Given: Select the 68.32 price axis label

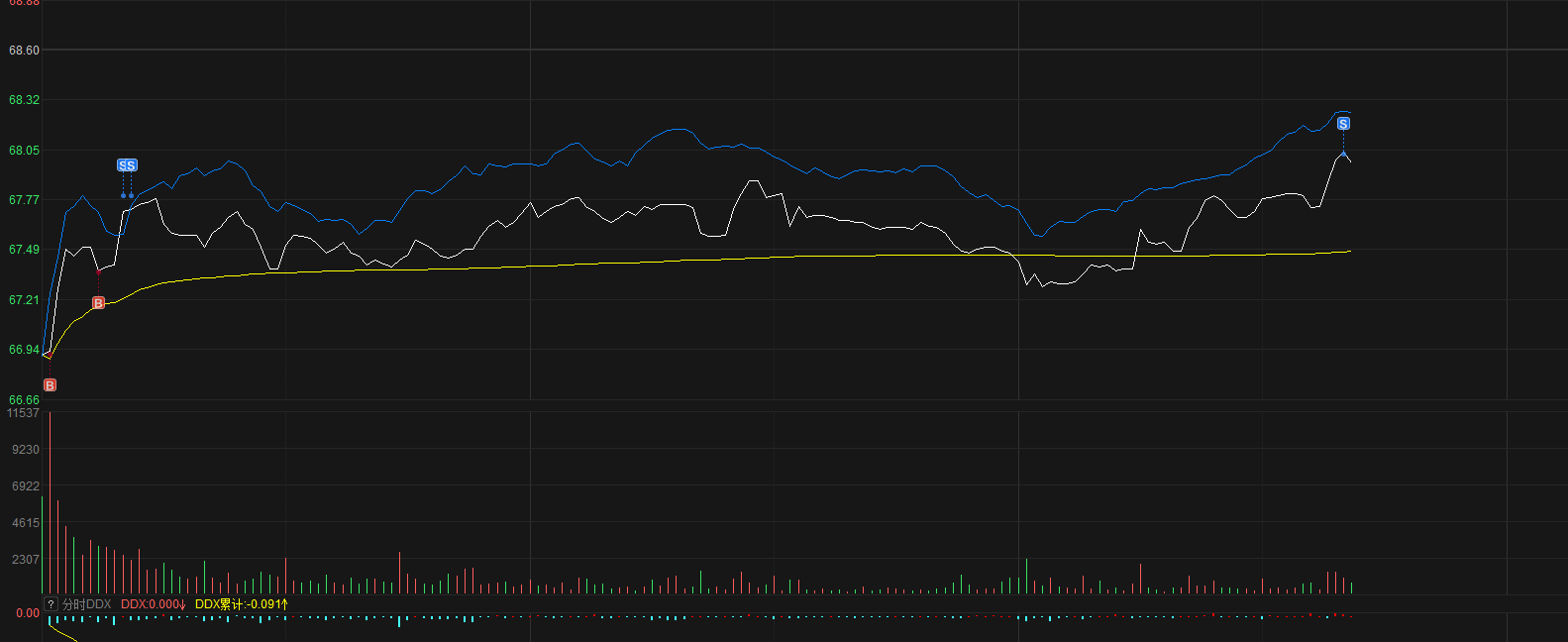Looking at the screenshot, I should pos(24,100).
